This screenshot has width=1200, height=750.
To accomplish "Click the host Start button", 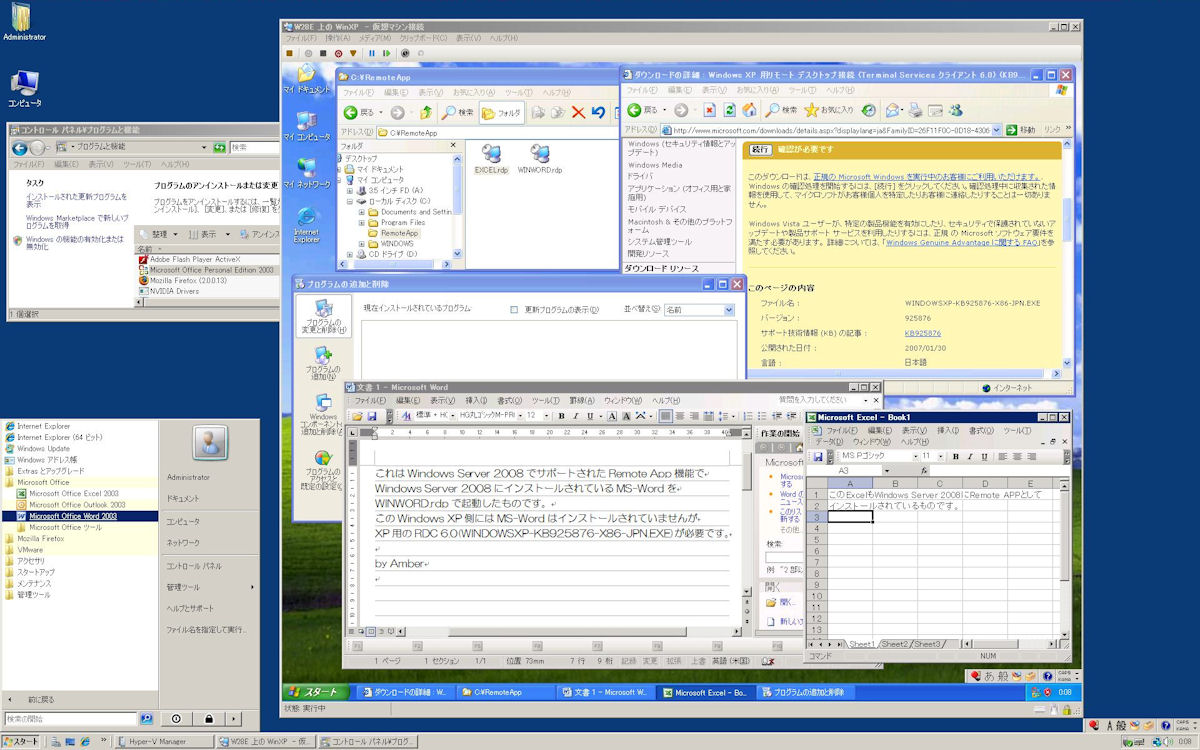I will point(20,742).
